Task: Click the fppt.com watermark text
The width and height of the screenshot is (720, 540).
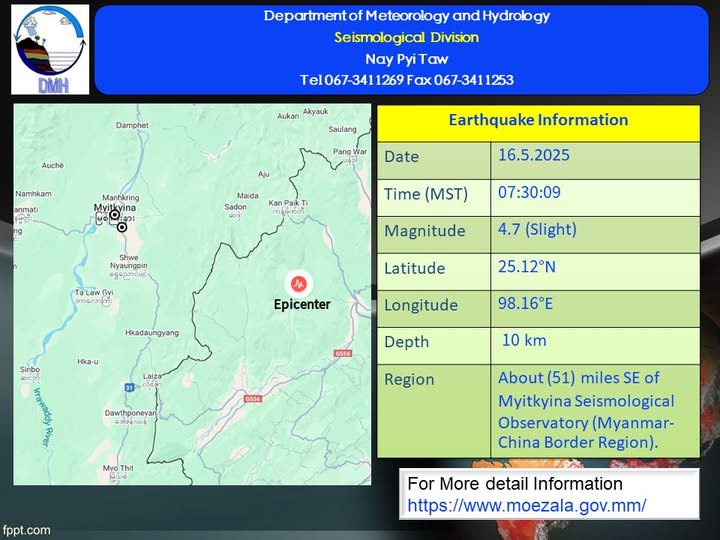Action: point(26,530)
